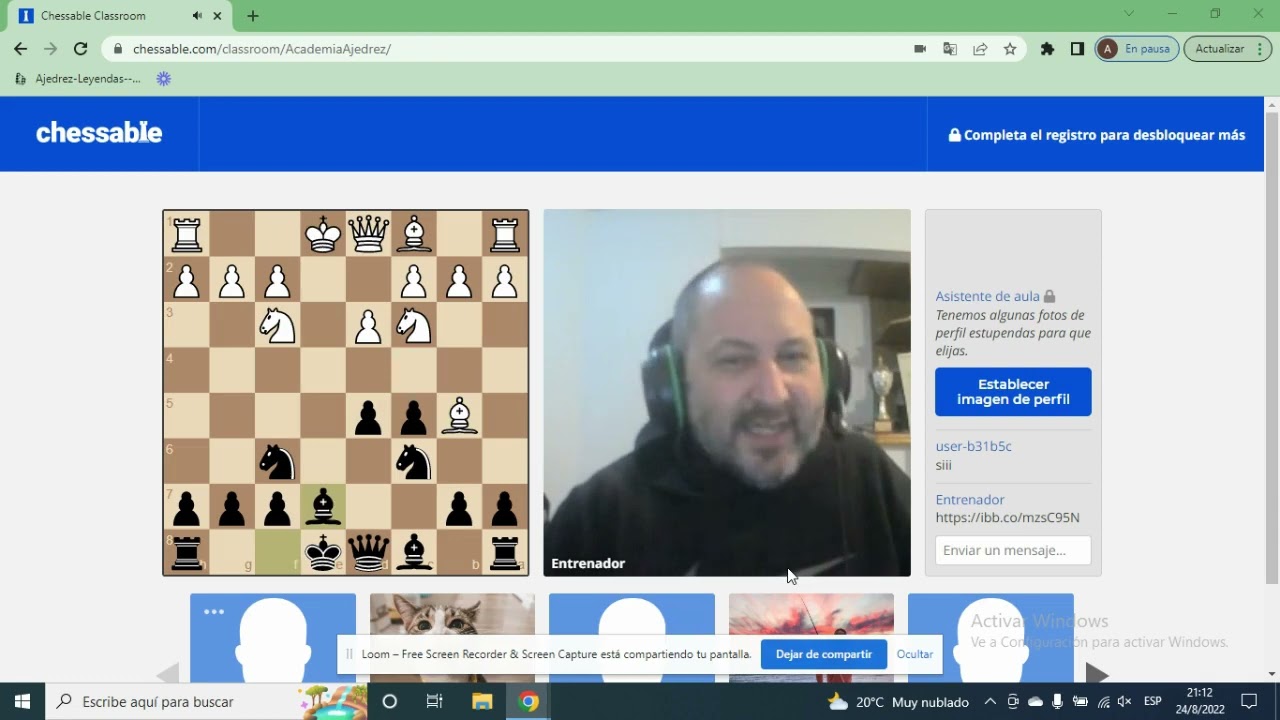This screenshot has width=1280, height=720.
Task: Open the notifications action center
Action: (1249, 701)
